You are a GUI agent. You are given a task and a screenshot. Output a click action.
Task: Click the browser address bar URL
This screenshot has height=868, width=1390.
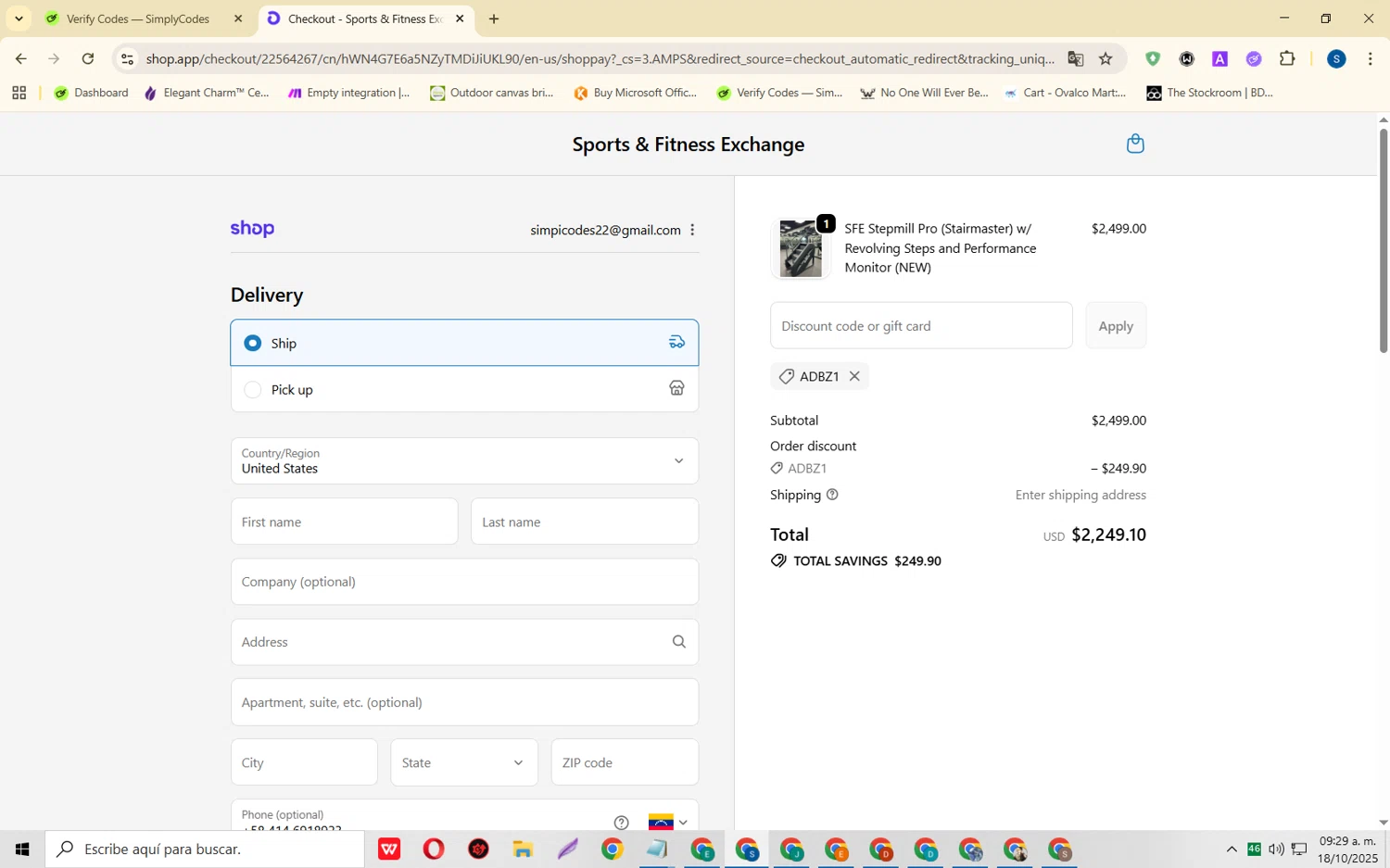(x=600, y=59)
